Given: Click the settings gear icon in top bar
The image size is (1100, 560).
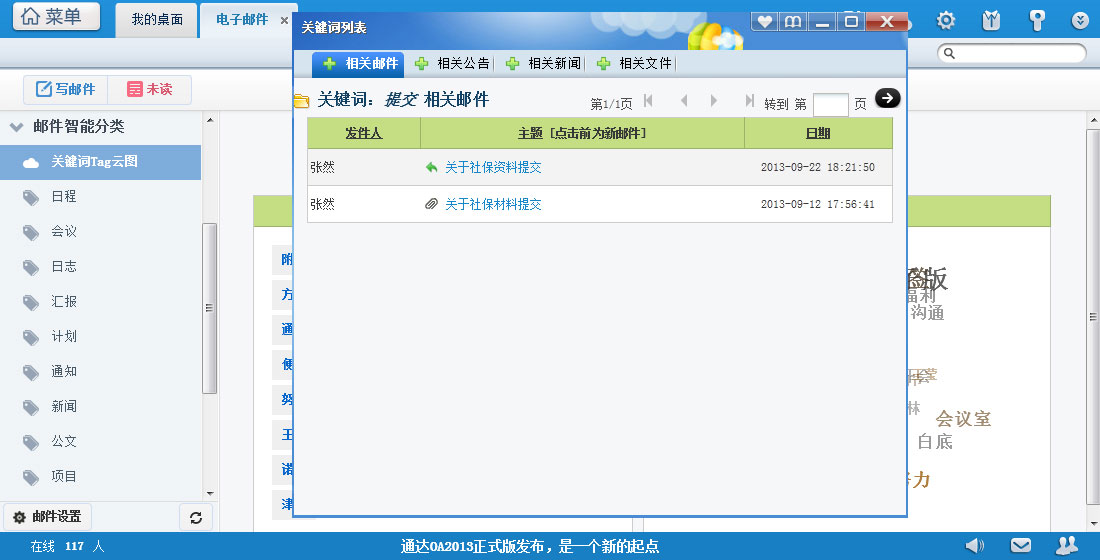Looking at the screenshot, I should pos(945,20).
